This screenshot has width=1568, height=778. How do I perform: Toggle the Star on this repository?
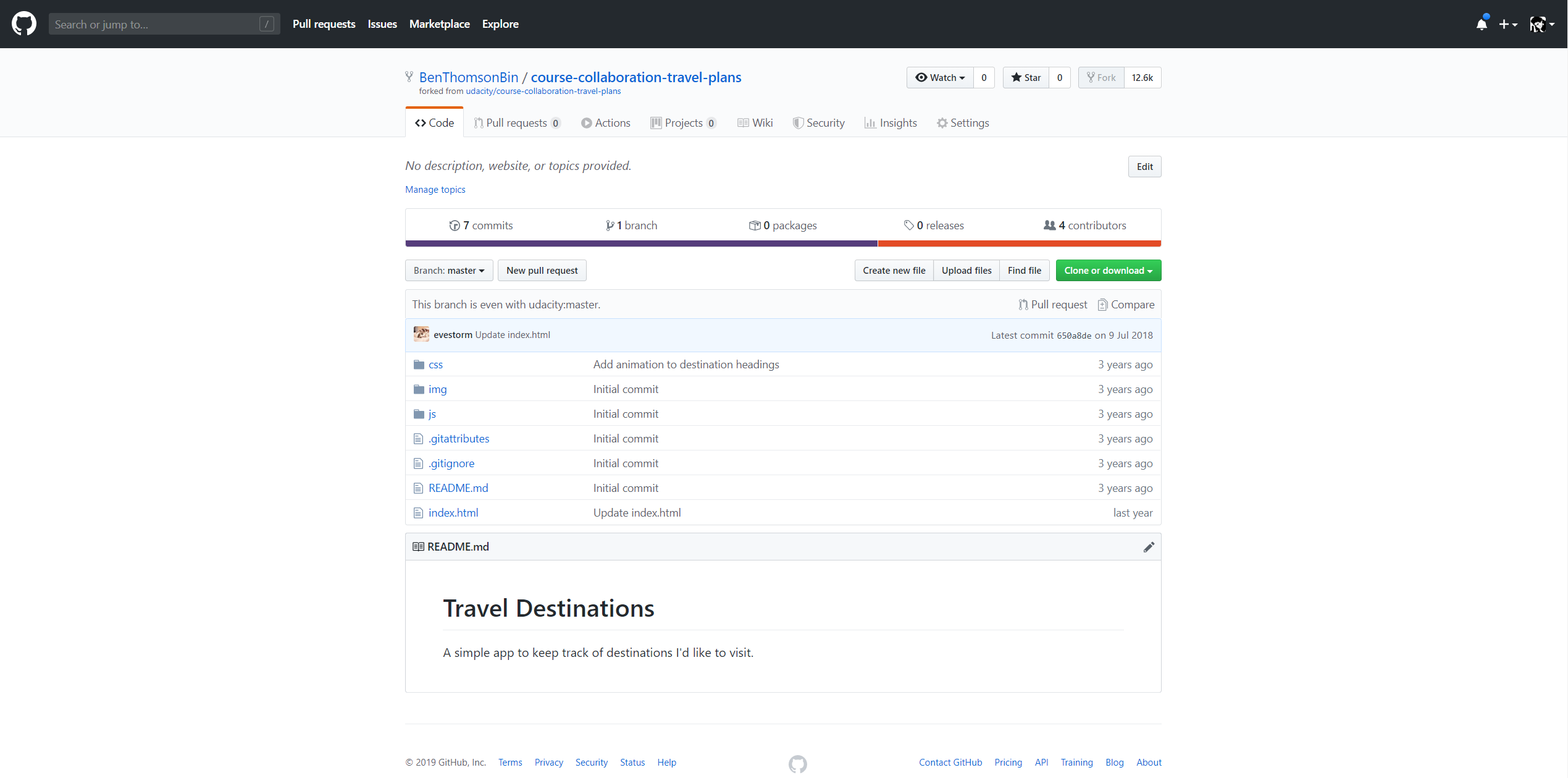point(1025,77)
